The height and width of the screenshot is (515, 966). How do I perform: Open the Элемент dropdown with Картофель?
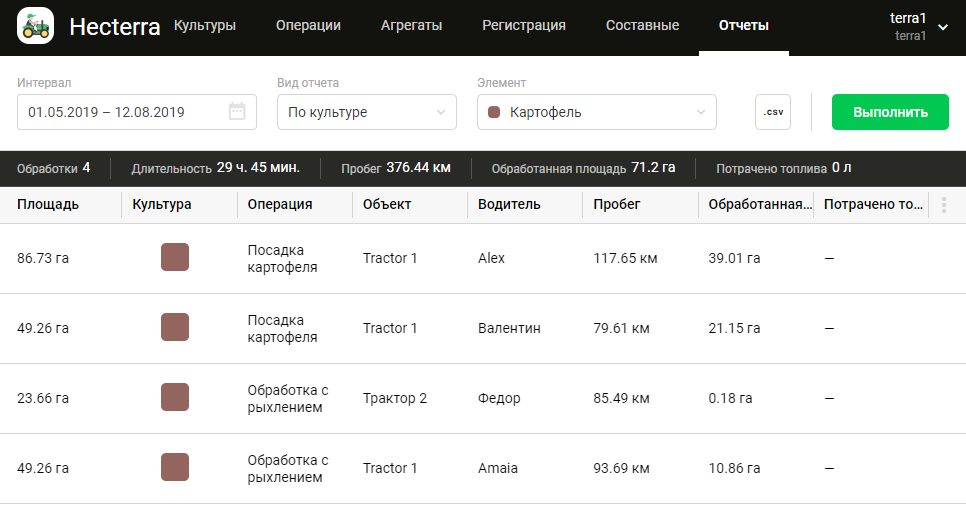click(596, 112)
